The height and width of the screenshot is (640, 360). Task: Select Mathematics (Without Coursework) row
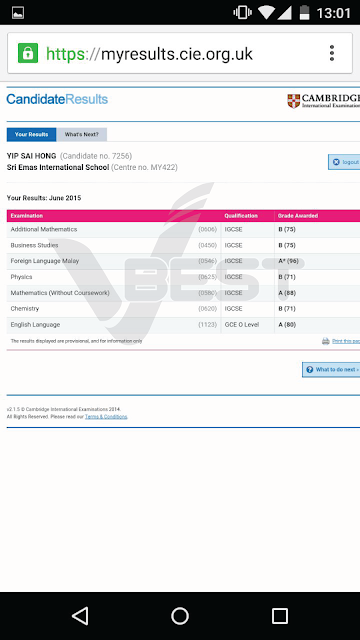pyautogui.click(x=183, y=293)
